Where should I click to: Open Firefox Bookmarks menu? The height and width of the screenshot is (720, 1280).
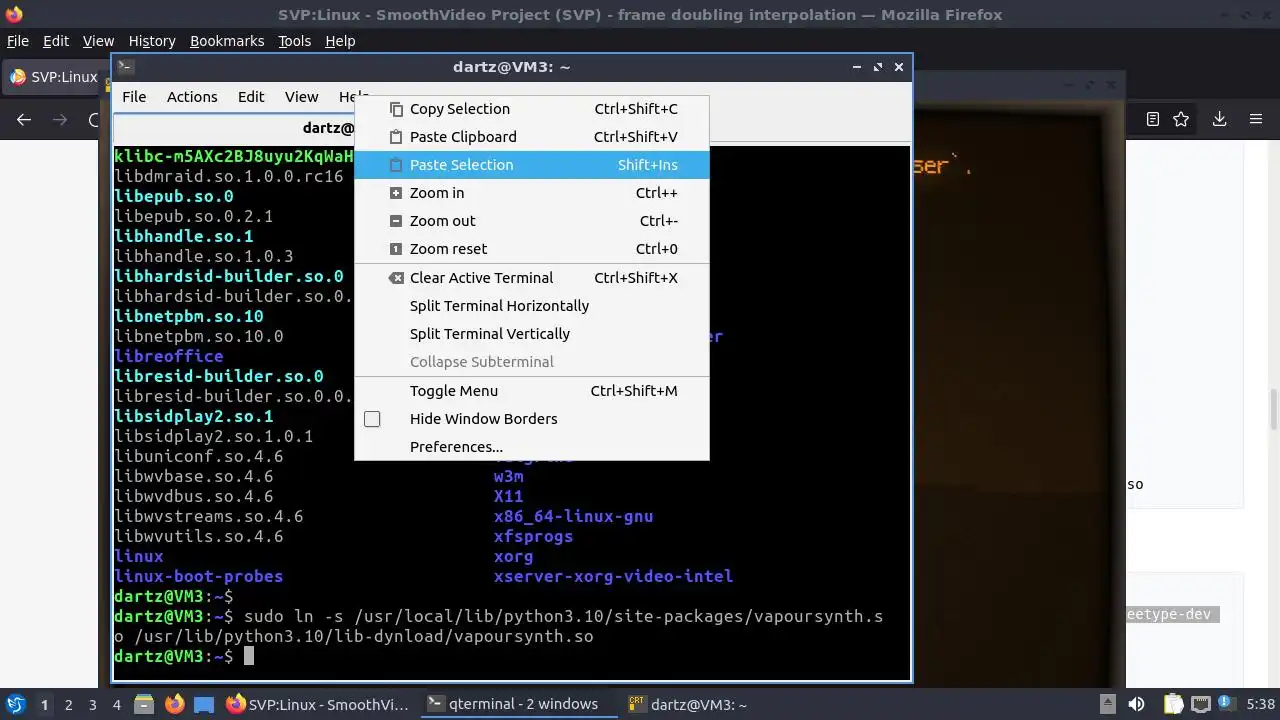tap(227, 41)
